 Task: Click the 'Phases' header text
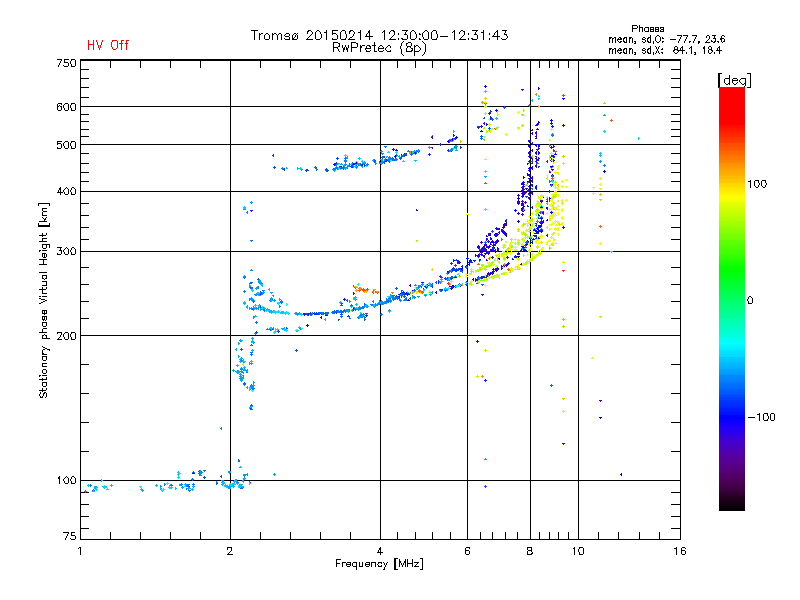pos(647,29)
